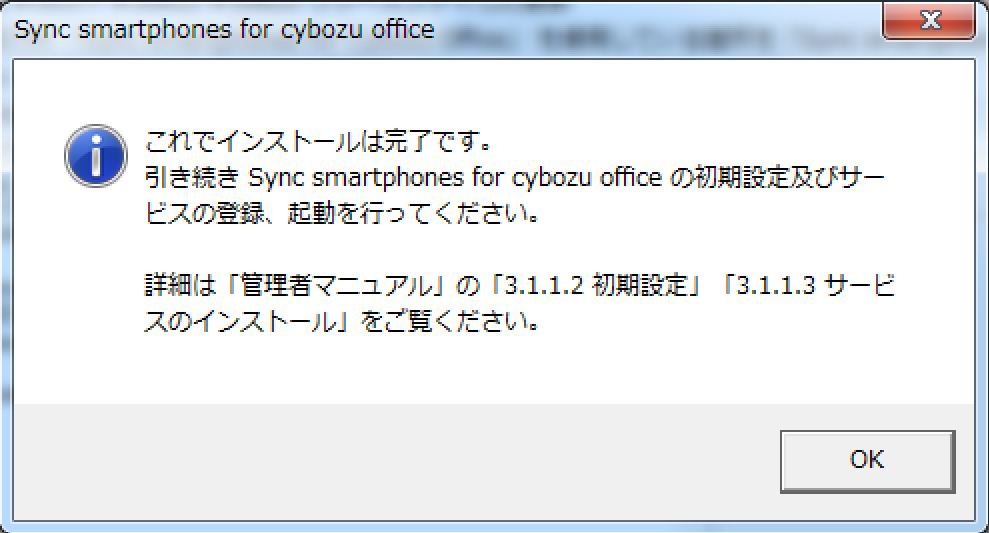
Task: Click the gray footer area left of OK
Action: (x=400, y=460)
